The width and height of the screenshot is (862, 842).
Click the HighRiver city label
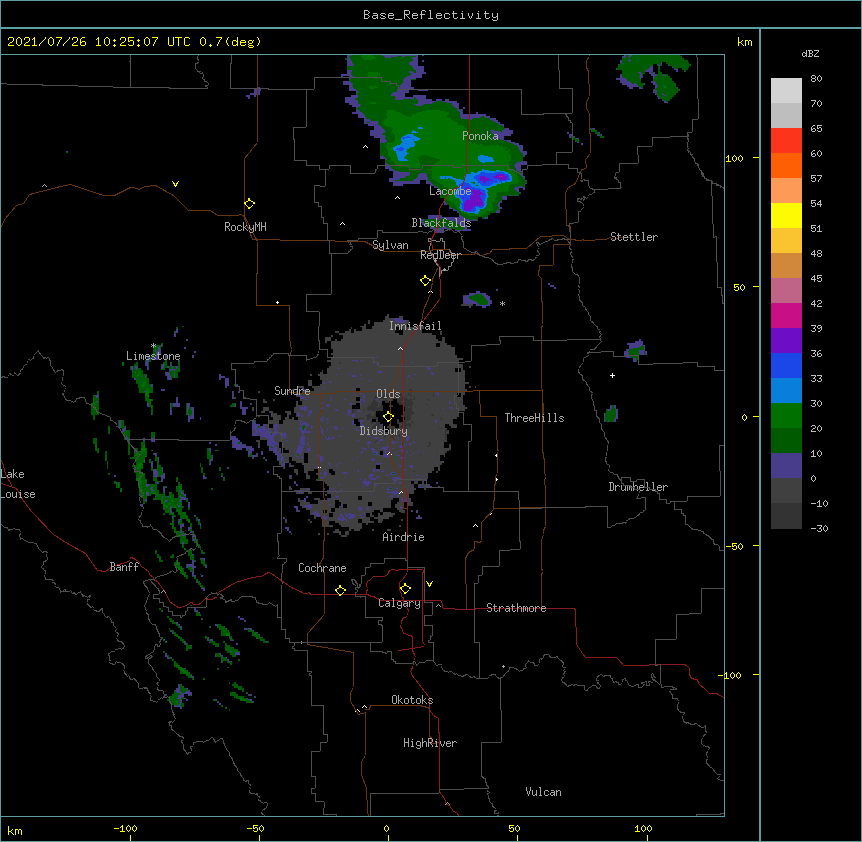click(430, 743)
